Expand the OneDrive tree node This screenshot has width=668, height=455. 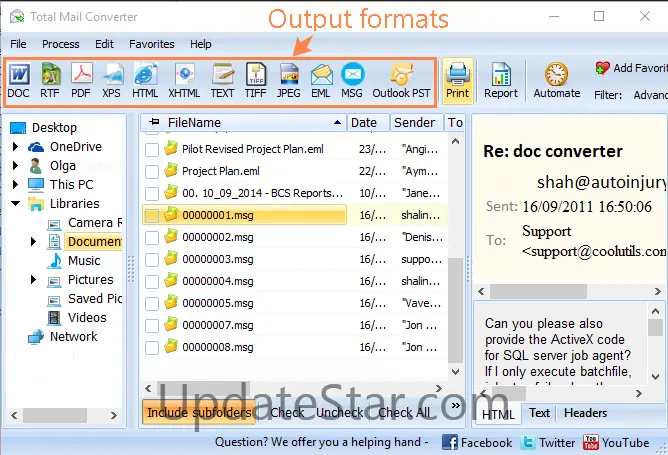[x=15, y=147]
